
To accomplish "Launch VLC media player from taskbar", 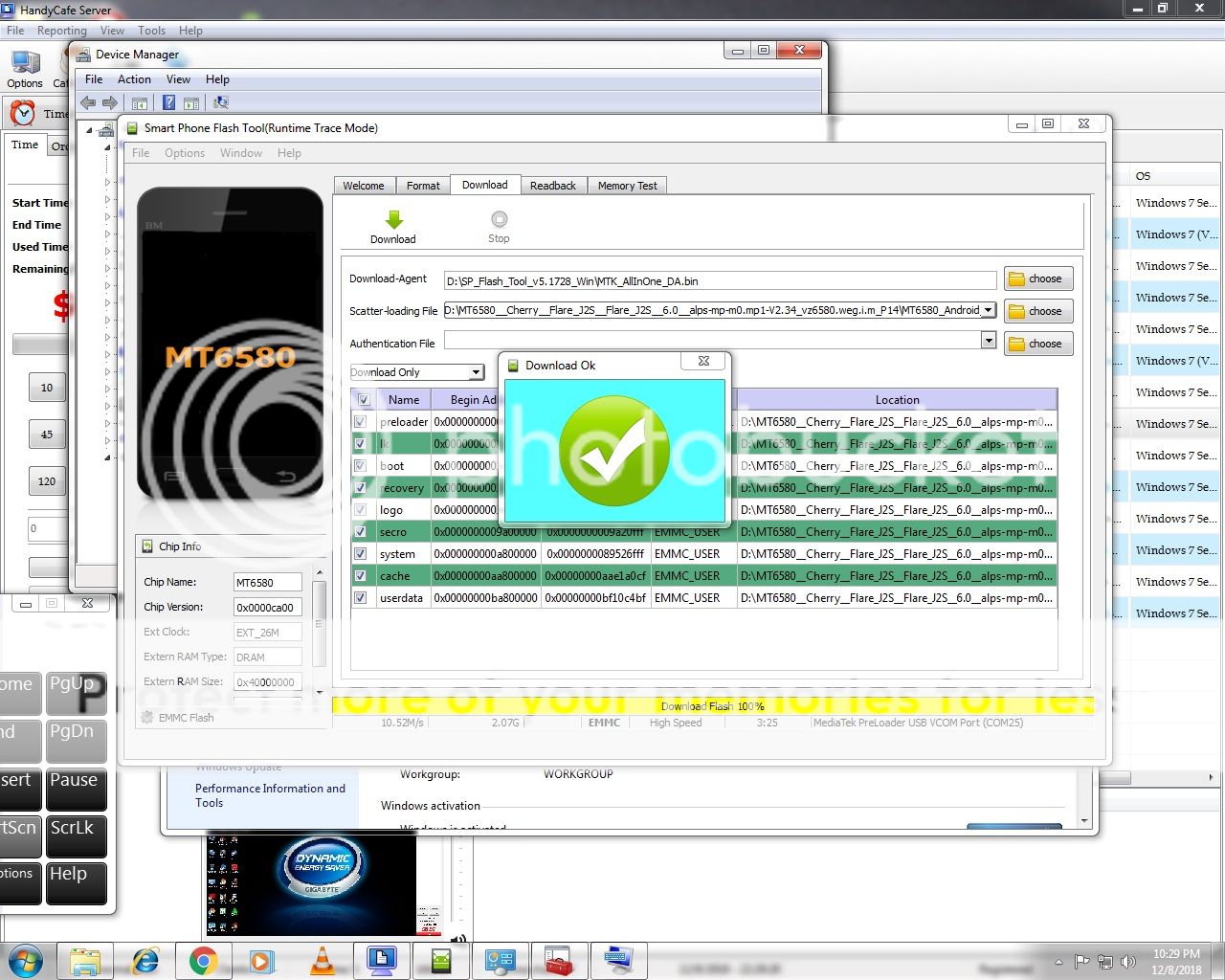I will (323, 960).
